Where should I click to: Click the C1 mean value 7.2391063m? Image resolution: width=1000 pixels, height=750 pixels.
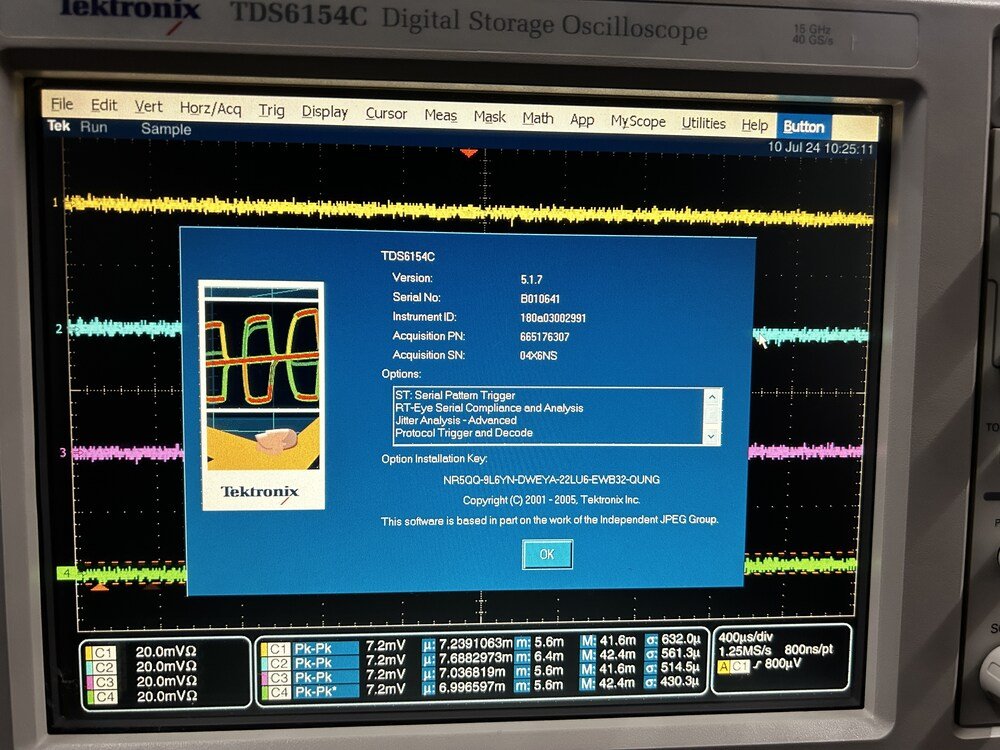[x=476, y=643]
